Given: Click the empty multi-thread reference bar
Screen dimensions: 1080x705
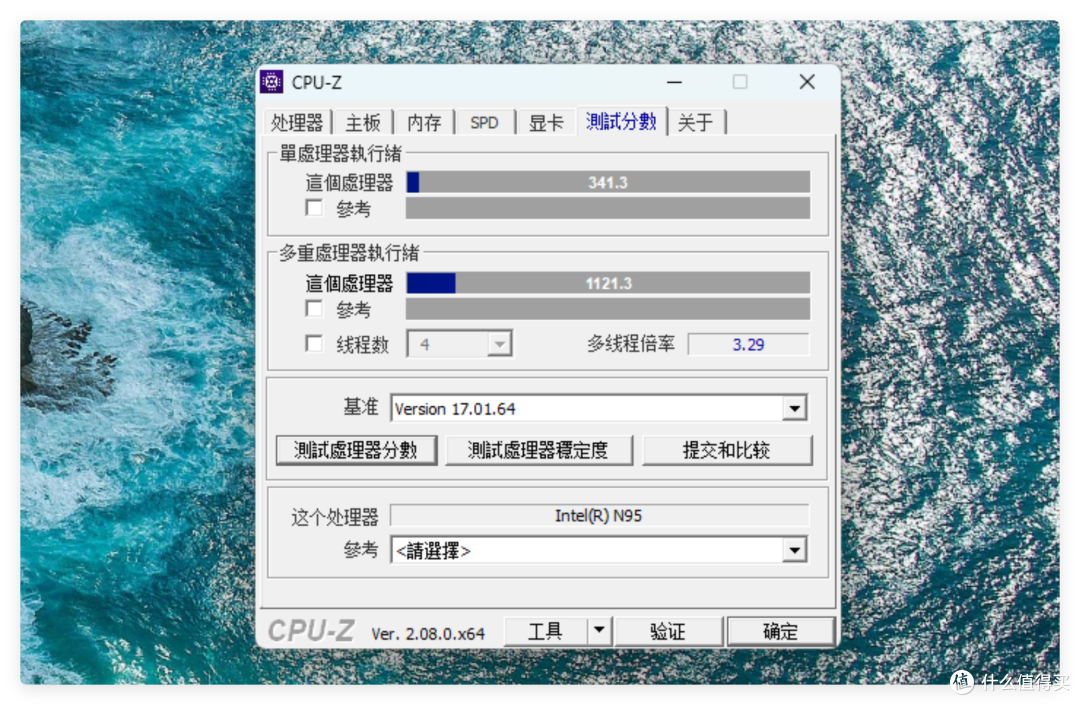Looking at the screenshot, I should coord(608,309).
